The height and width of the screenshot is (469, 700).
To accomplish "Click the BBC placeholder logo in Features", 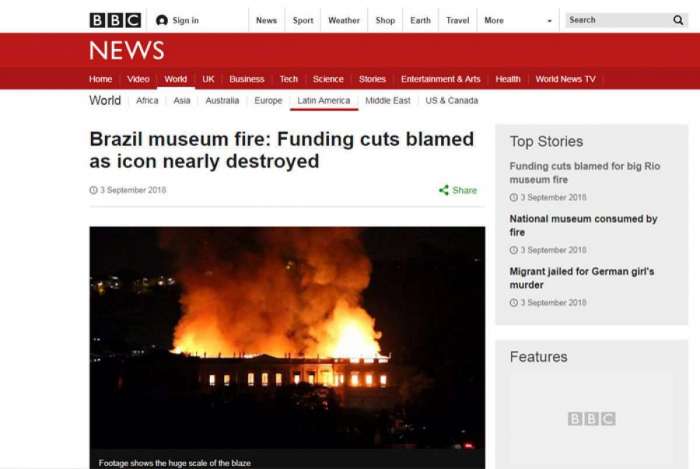I will coord(592,419).
